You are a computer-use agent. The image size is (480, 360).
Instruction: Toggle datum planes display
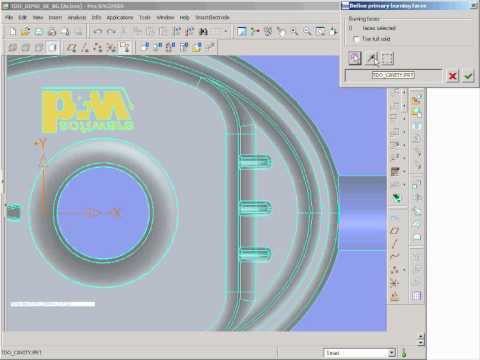(71, 47)
